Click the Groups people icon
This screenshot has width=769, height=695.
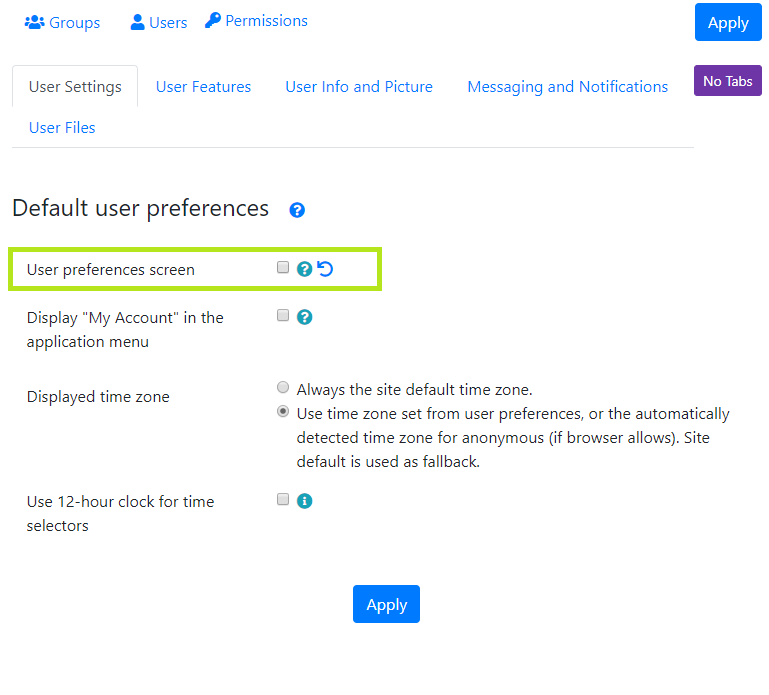34,22
